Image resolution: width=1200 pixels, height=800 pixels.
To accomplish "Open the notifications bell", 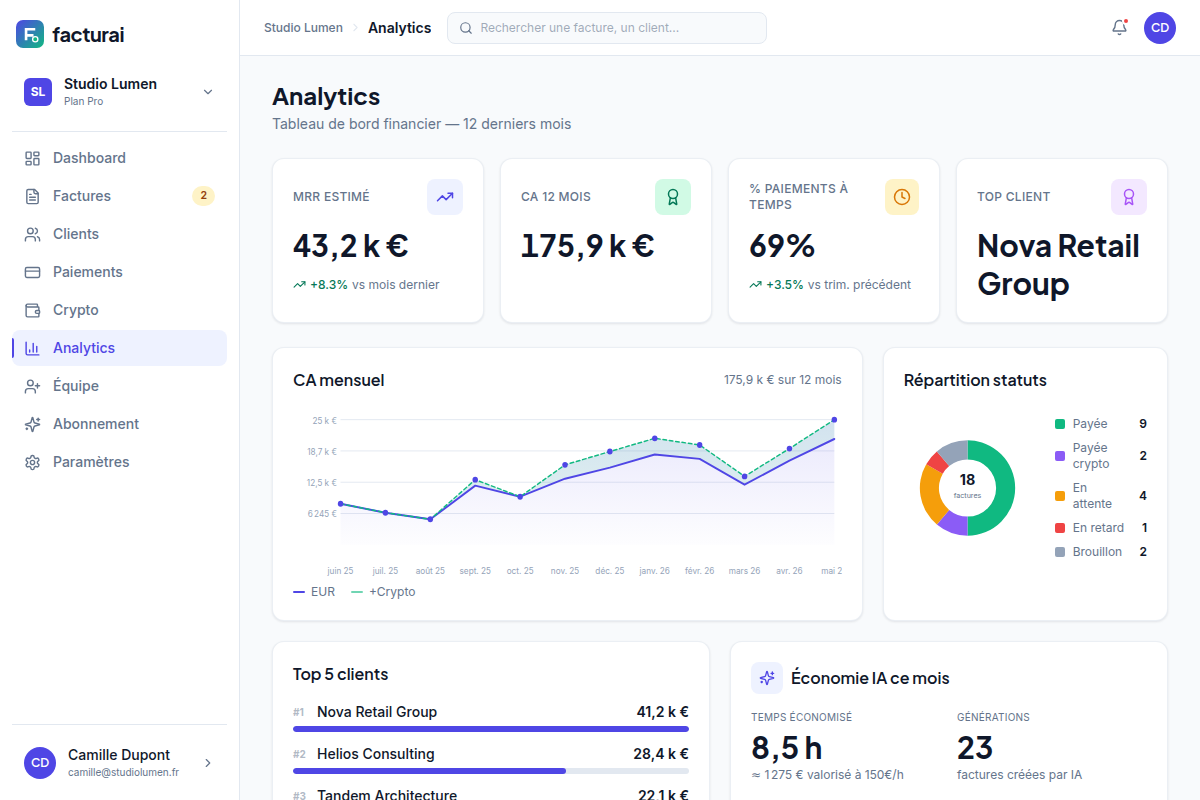I will (1120, 28).
